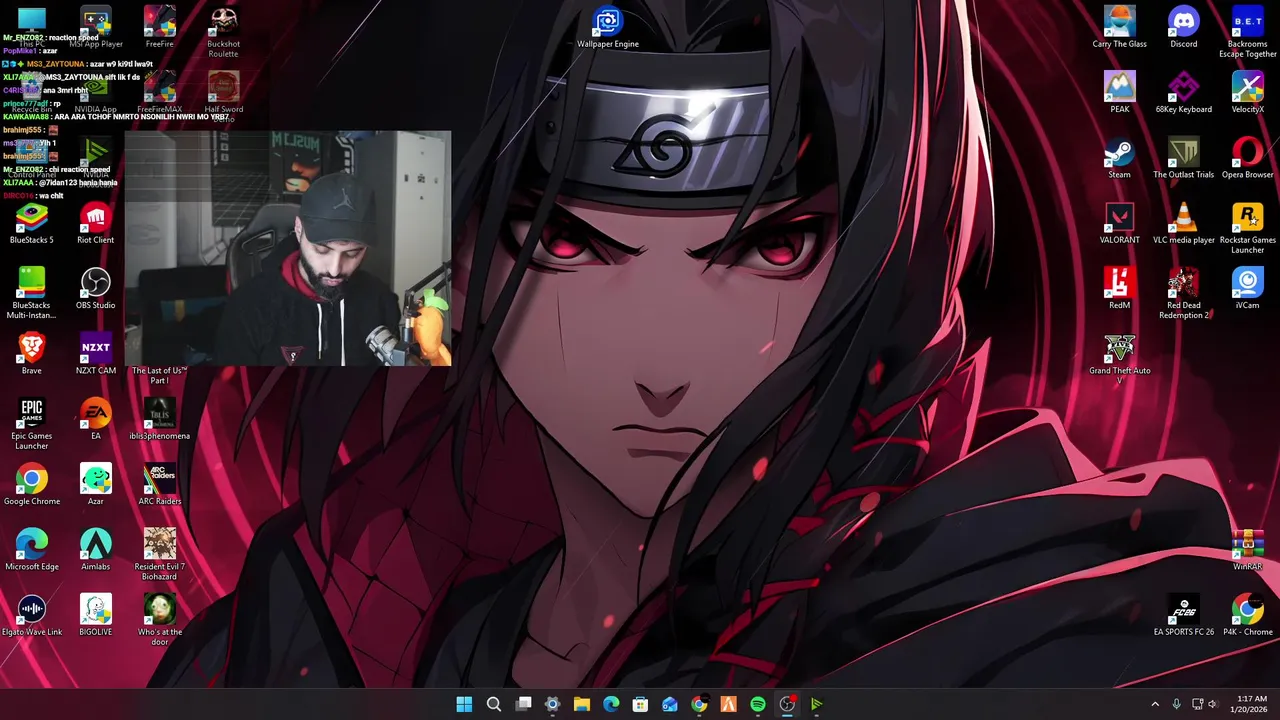Launch ARC Raiders desktop shortcut

160,486
